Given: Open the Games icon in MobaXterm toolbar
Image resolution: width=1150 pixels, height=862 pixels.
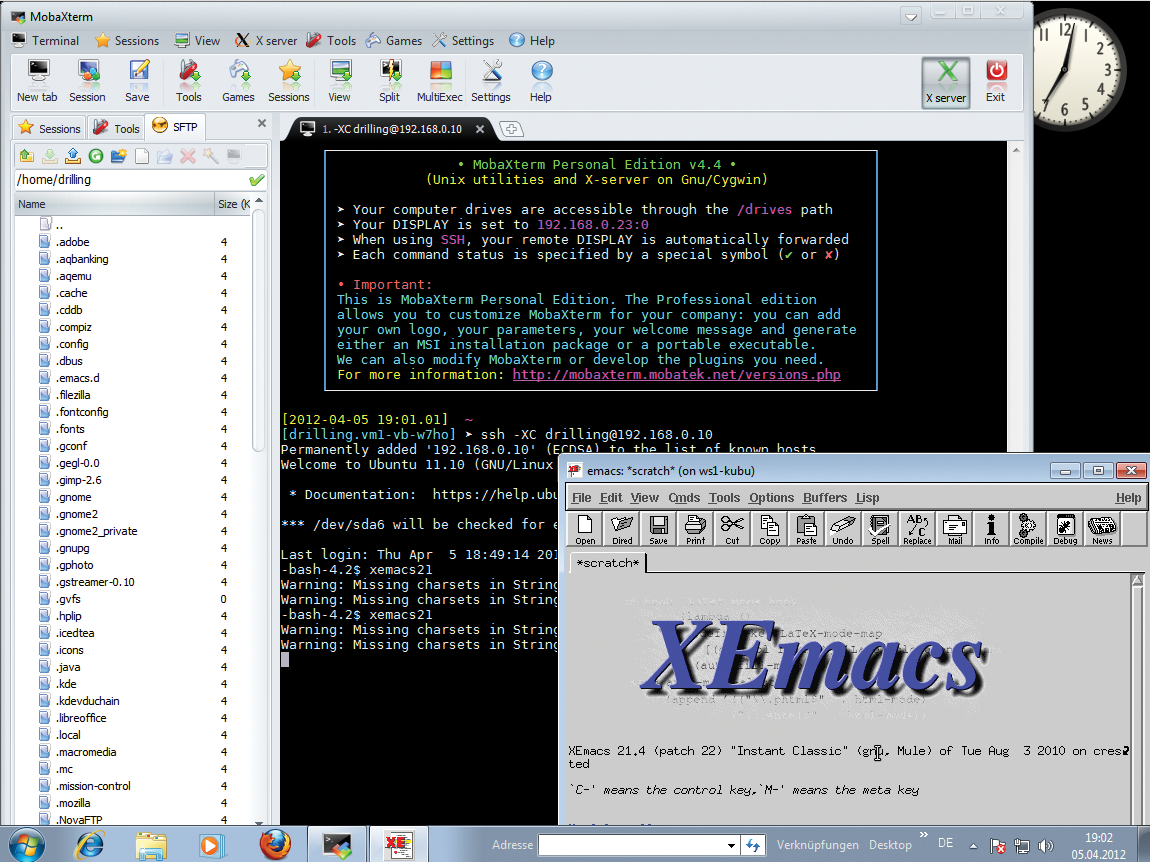Looking at the screenshot, I should [238, 80].
